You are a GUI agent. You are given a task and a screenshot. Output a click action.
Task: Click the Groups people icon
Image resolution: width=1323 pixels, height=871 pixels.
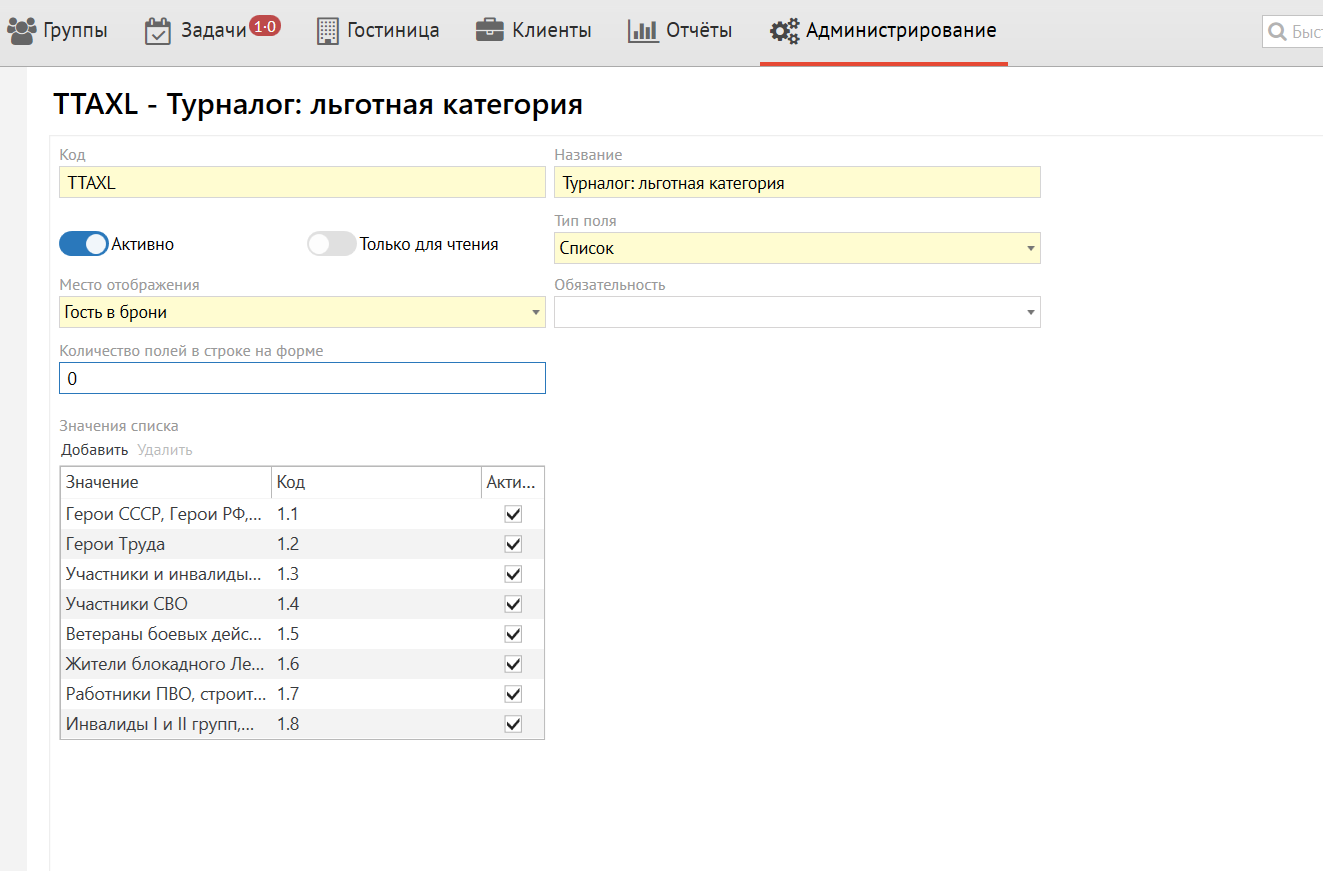[x=22, y=30]
